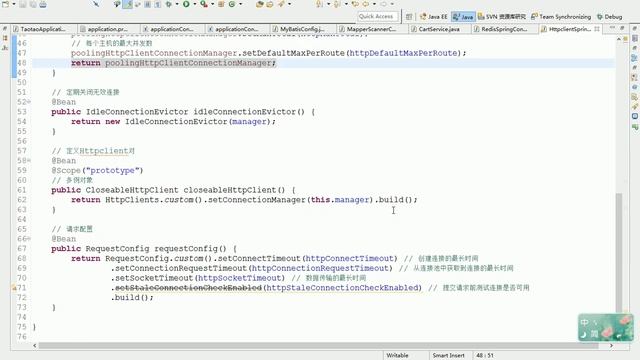The image size is (640, 360).
Task: Click the New file toolbar icon
Action: coord(5,4)
